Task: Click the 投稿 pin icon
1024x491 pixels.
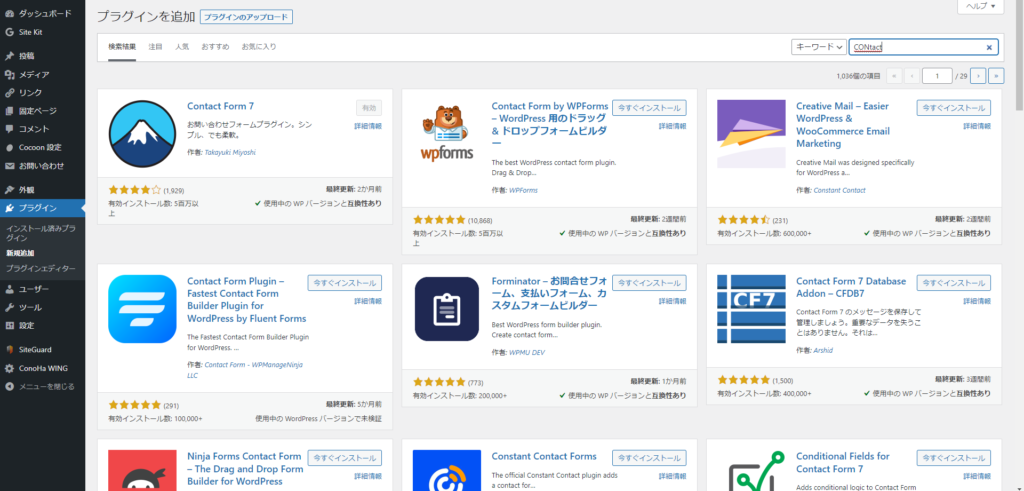Action: (x=9, y=56)
